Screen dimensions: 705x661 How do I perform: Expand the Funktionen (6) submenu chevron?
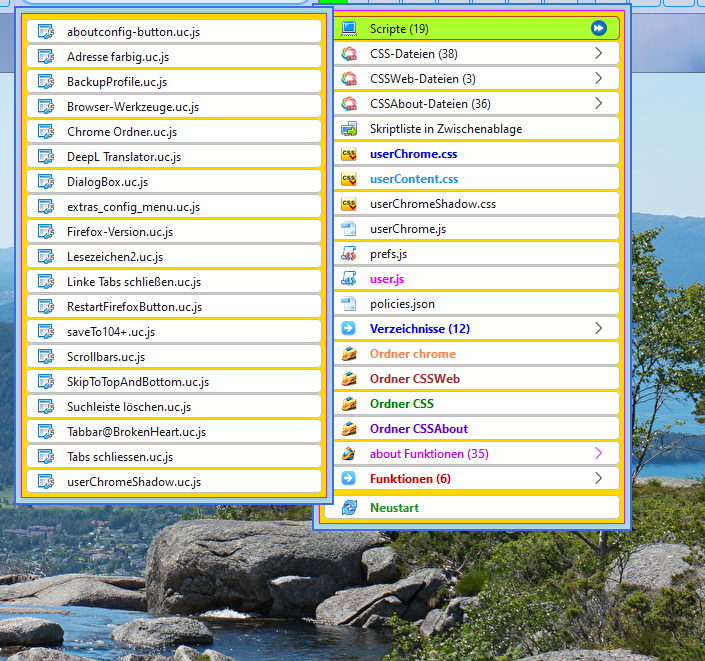(599, 479)
